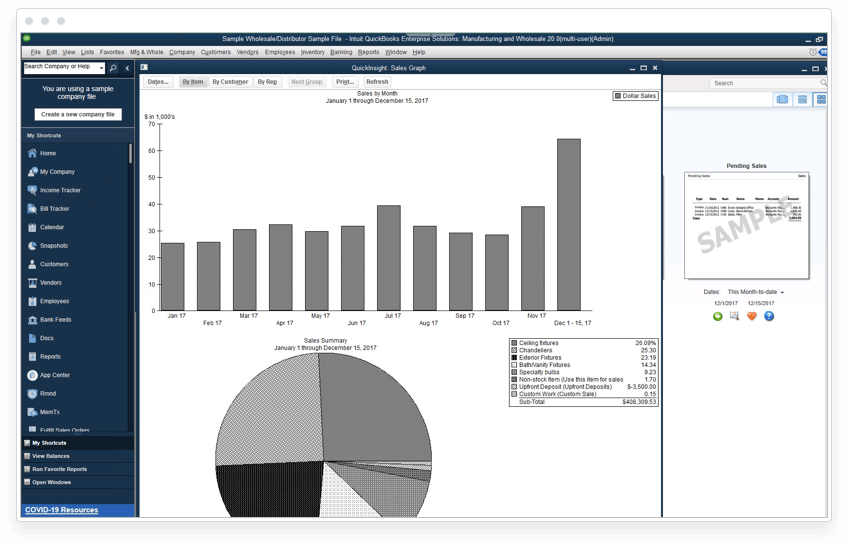Click Create a new company file
This screenshot has width=848, height=546.
pos(78,115)
